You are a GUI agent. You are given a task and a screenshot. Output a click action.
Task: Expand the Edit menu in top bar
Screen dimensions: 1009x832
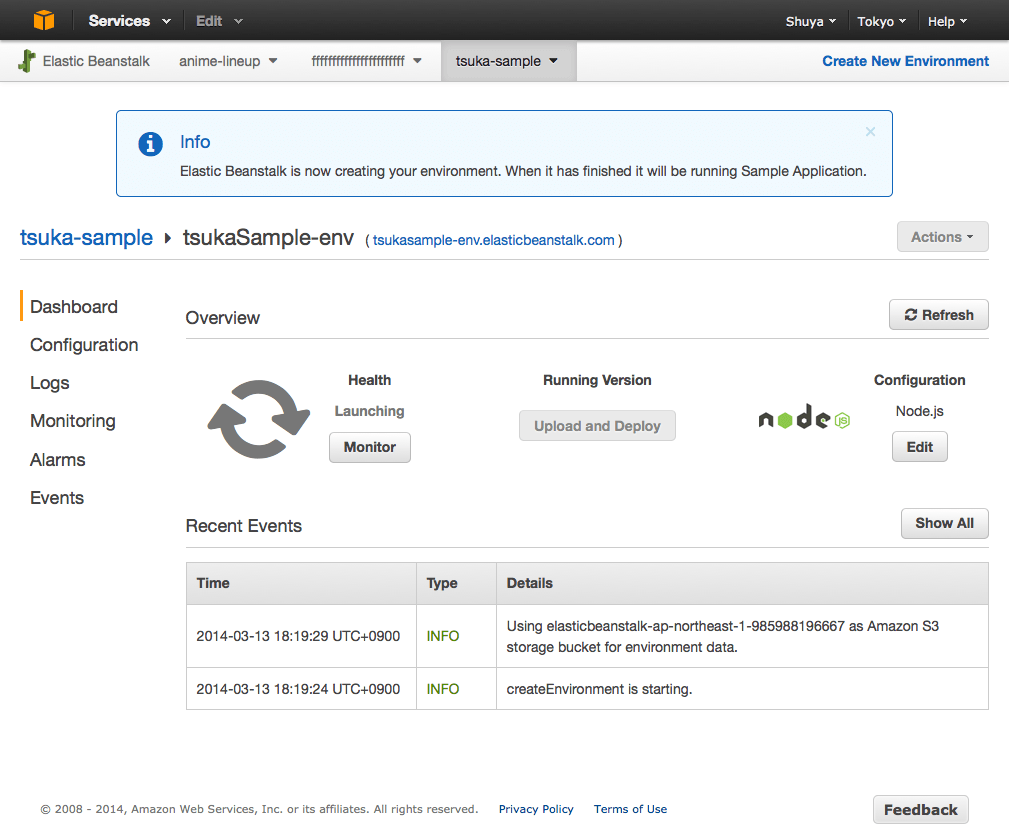tap(219, 21)
